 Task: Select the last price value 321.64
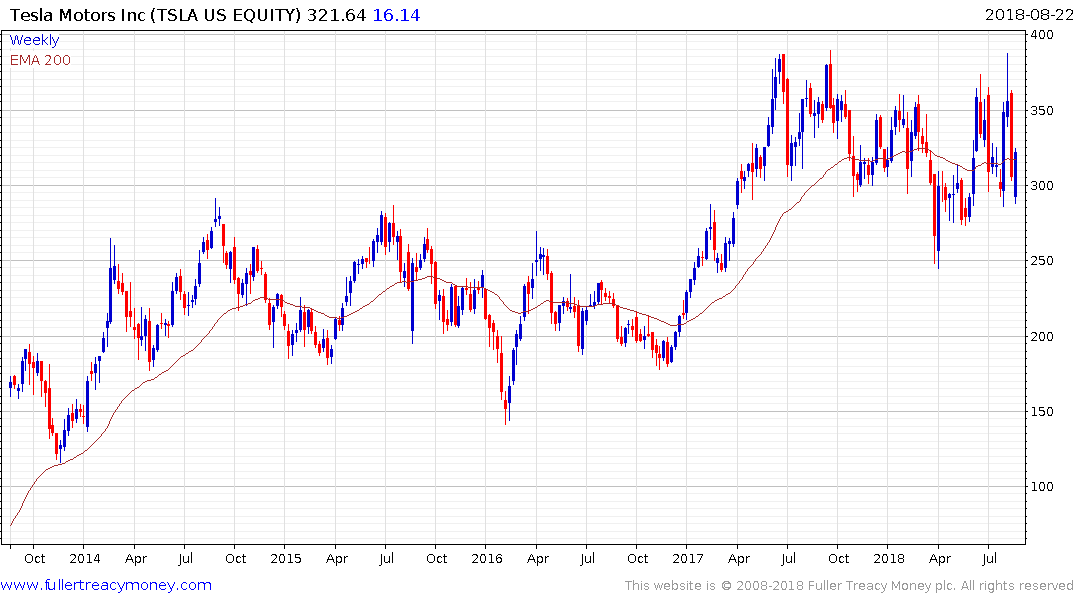click(336, 15)
